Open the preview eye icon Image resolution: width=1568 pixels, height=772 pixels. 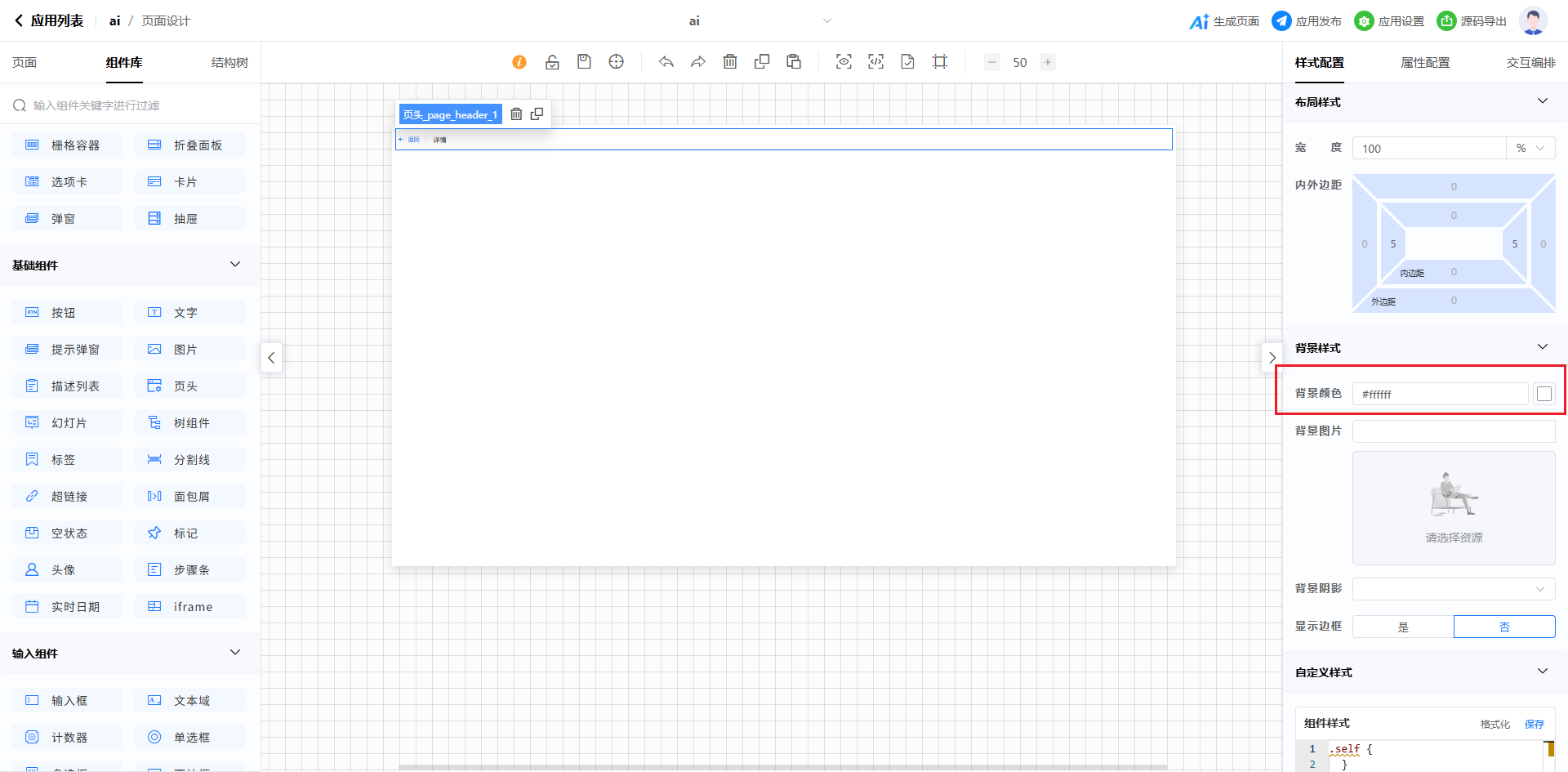[x=844, y=62]
